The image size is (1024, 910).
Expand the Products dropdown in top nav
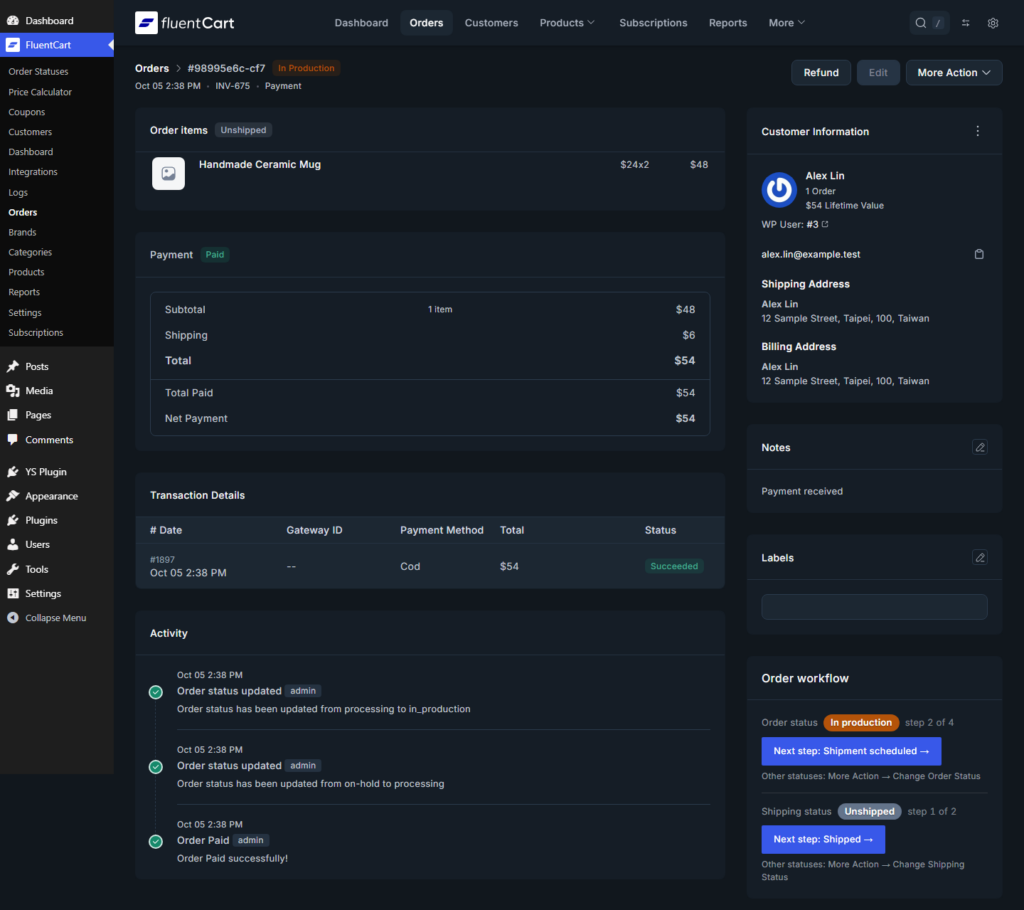(567, 23)
